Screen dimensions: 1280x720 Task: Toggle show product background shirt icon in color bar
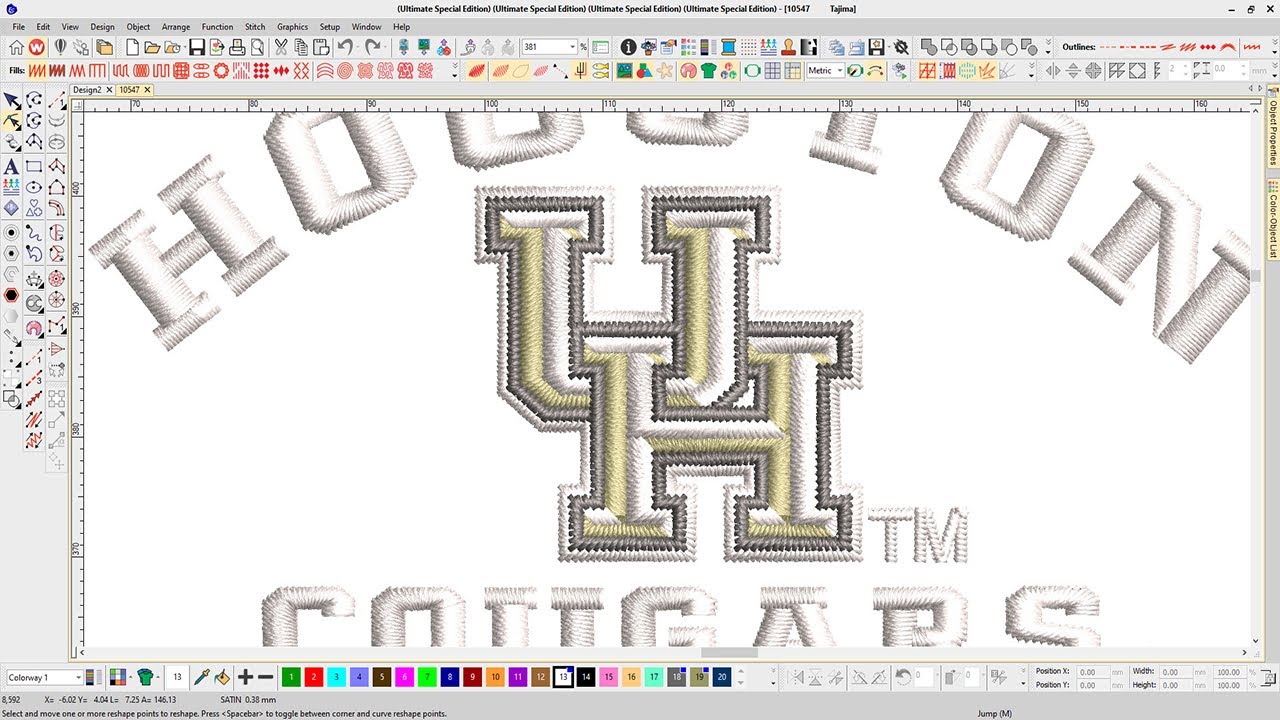pyautogui.click(x=145, y=677)
